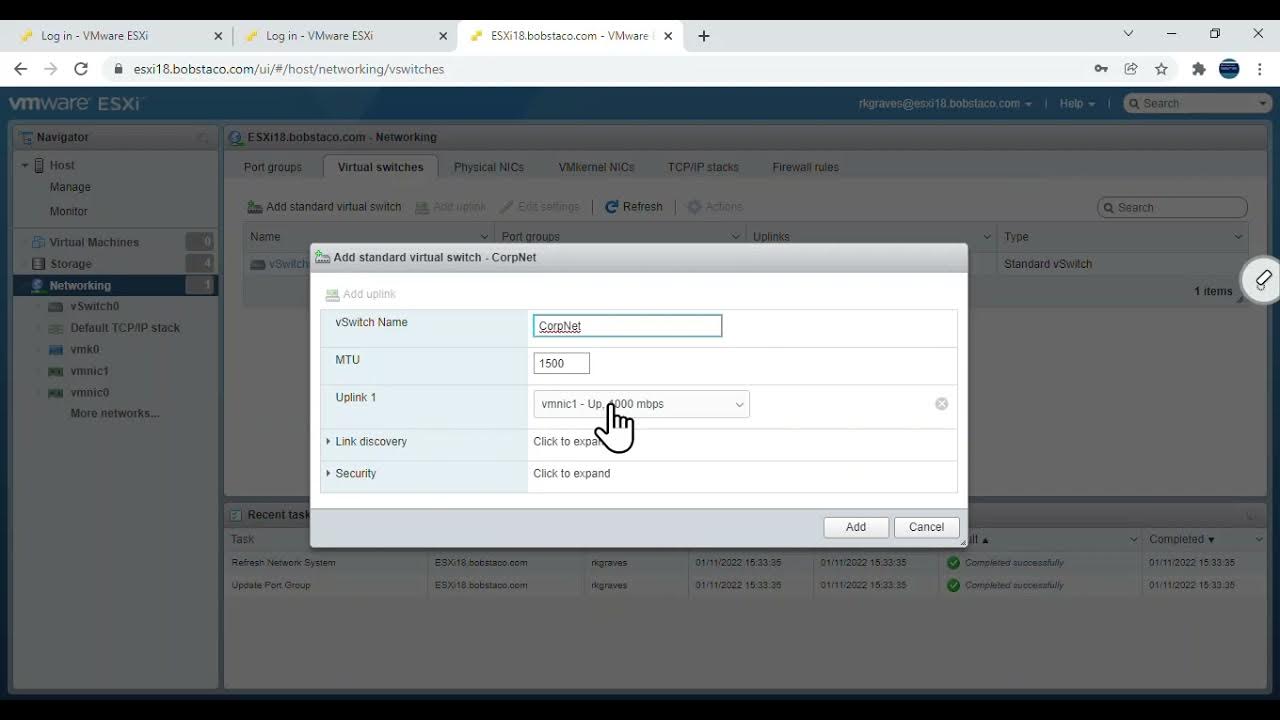Click Add standard virtual switch toolbar button
Screen dimensions: 1280x720
(x=324, y=207)
